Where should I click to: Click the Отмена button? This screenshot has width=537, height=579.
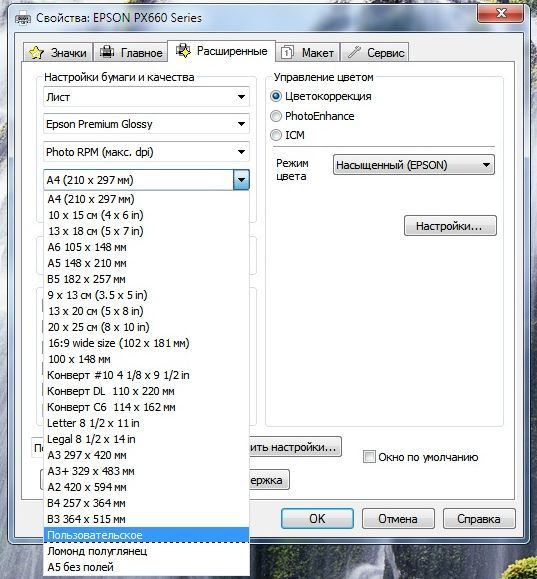coord(398,518)
